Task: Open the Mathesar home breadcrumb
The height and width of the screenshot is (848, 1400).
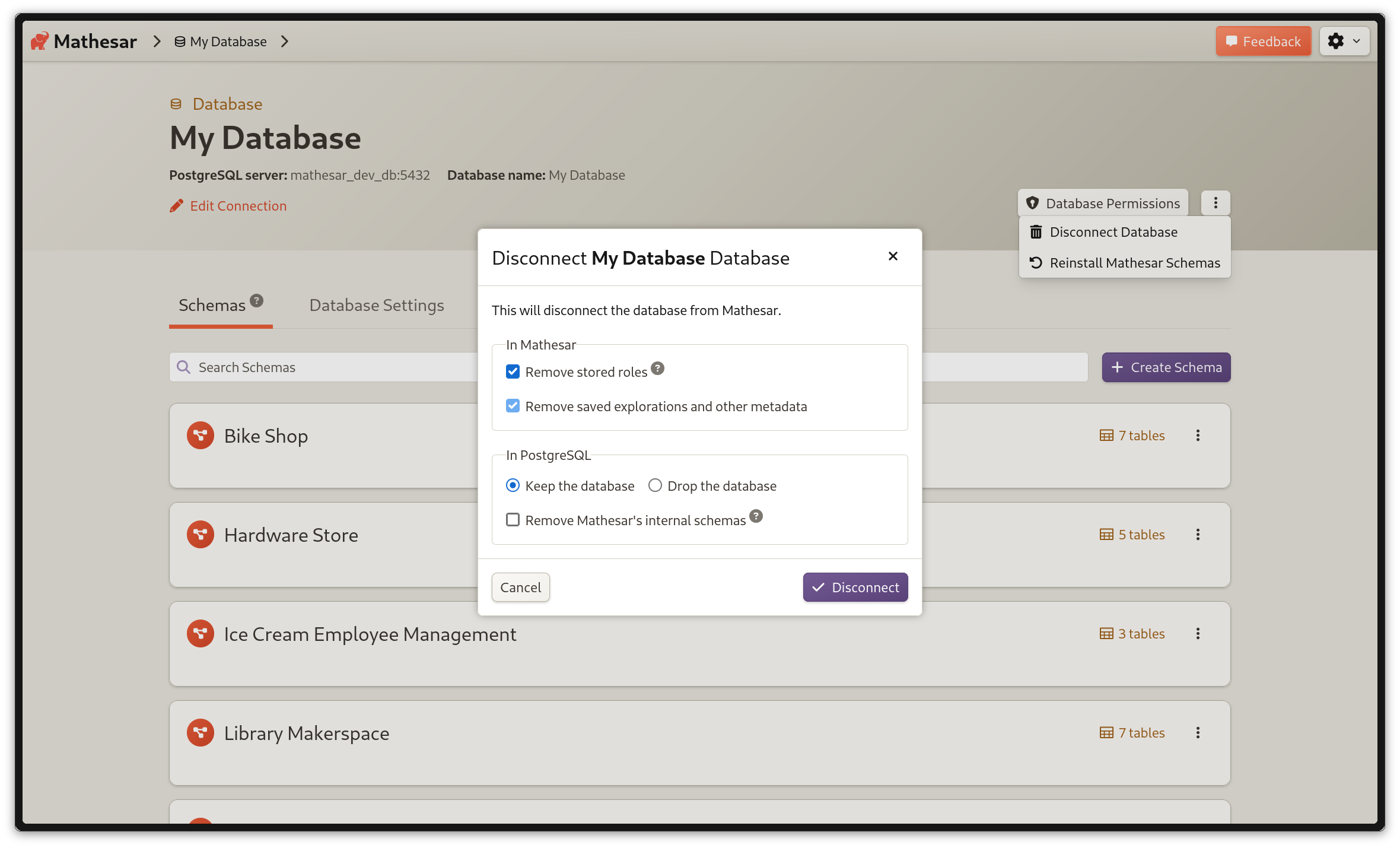Action: pyautogui.click(x=84, y=41)
